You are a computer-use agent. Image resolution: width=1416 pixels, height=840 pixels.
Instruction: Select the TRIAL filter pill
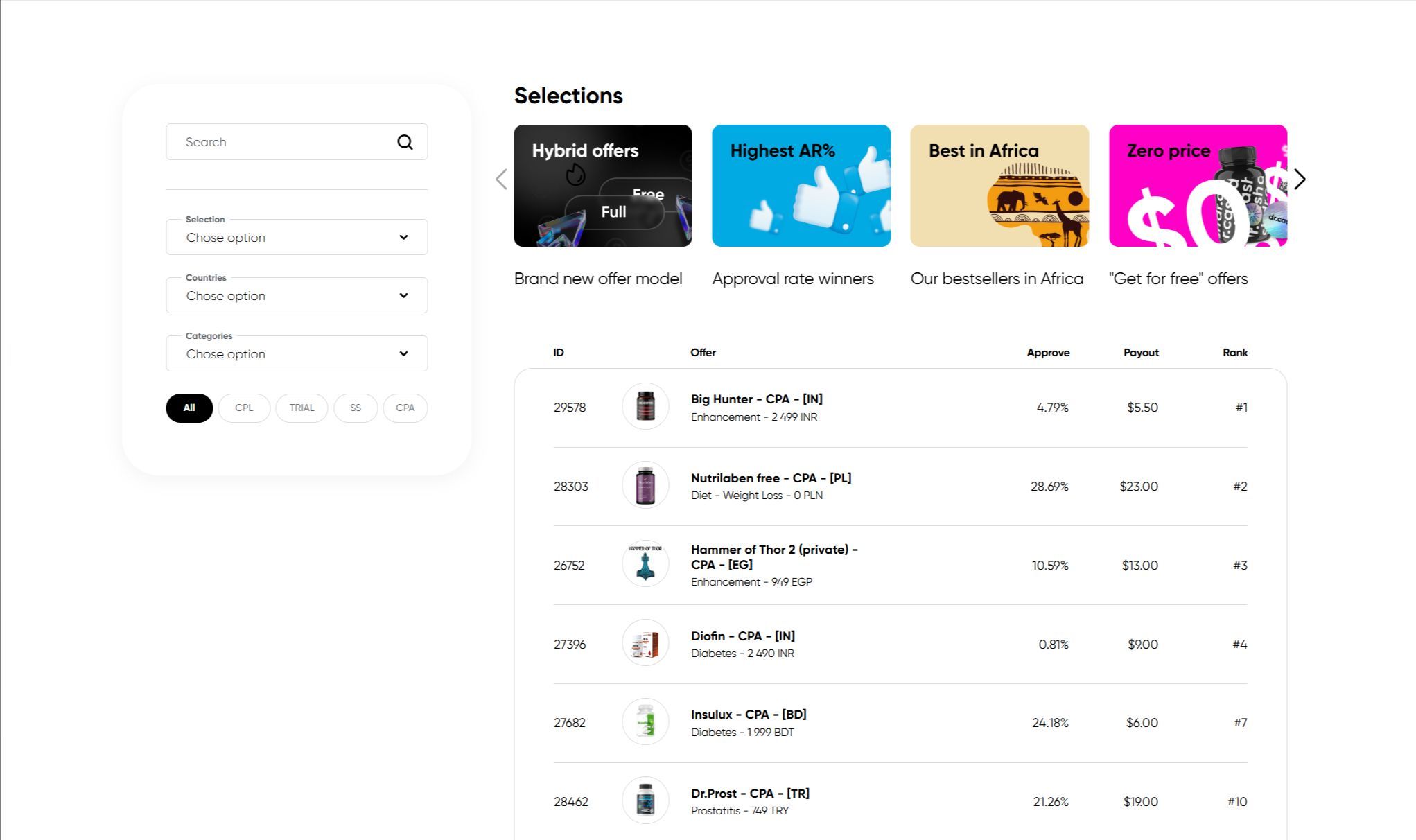click(301, 408)
